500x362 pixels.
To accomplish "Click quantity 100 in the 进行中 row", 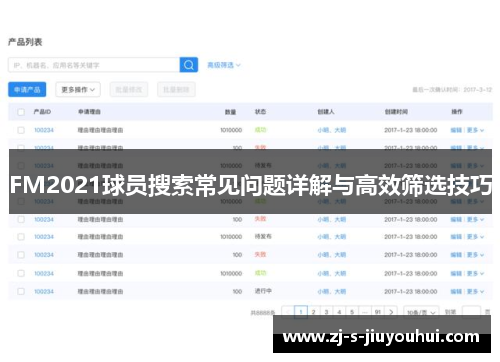I will (237, 291).
